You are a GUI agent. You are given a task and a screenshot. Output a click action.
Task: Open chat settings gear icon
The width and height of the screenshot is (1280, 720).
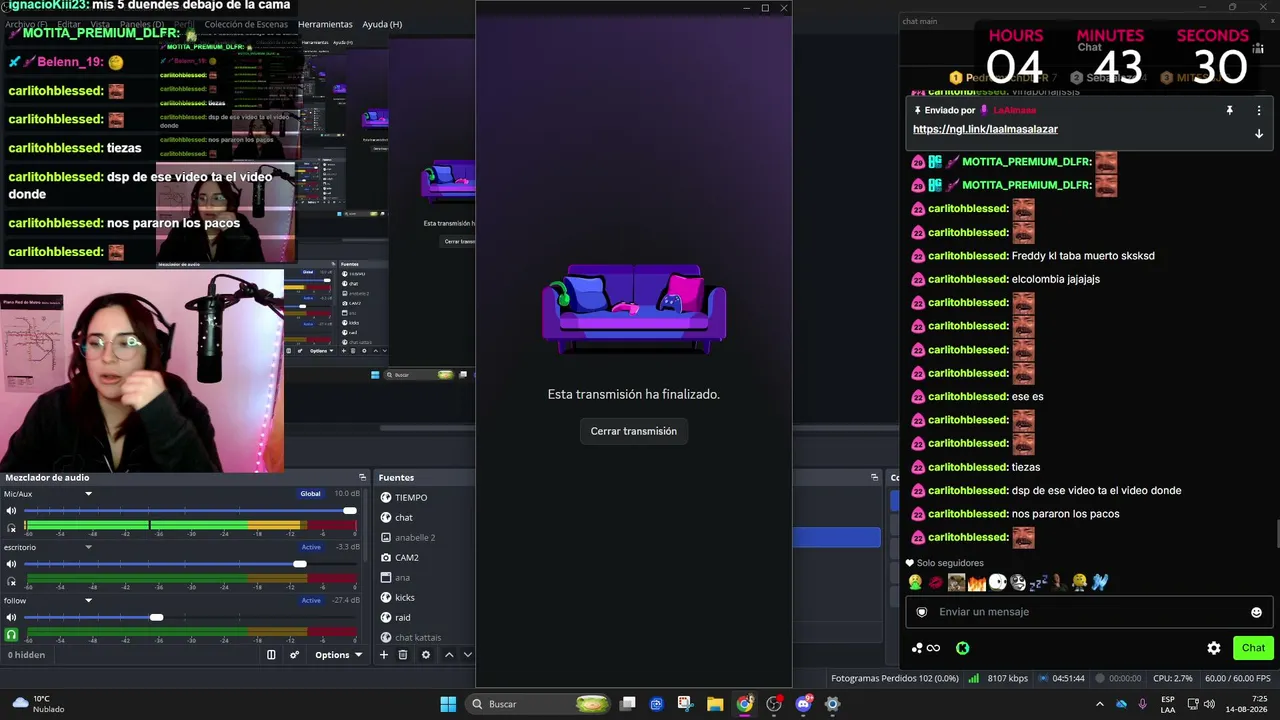coord(1214,648)
